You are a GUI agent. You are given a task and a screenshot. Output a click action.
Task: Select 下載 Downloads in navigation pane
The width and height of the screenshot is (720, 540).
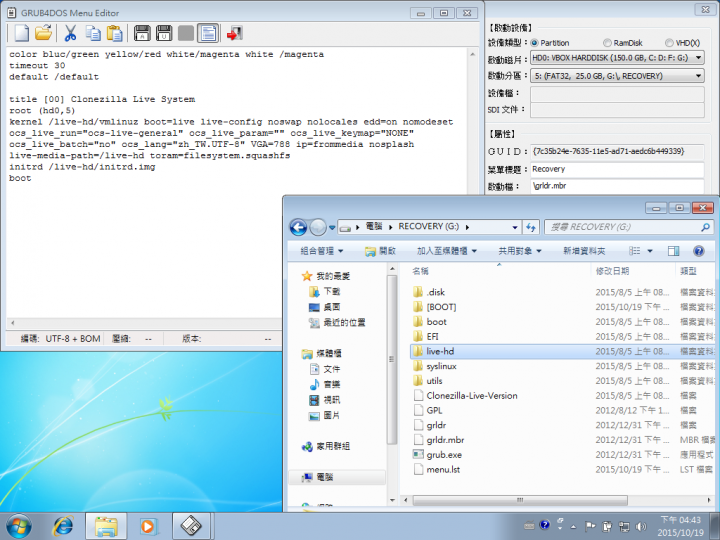pyautogui.click(x=325, y=292)
